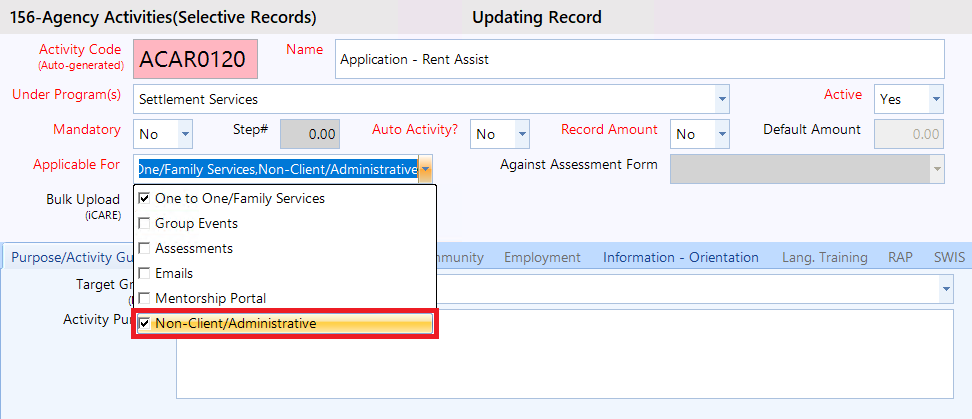Uncheck Non-Client/Administrative option

[145, 324]
